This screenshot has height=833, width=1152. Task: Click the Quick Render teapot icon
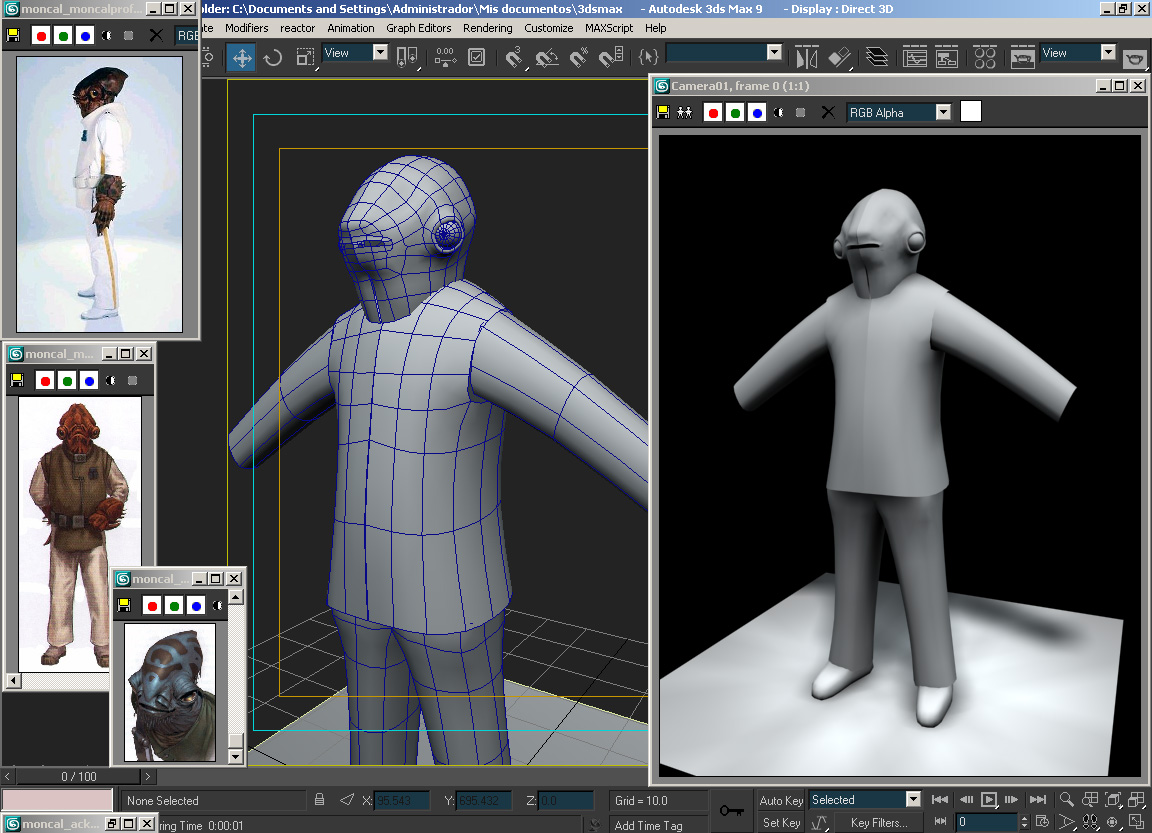[1134, 57]
